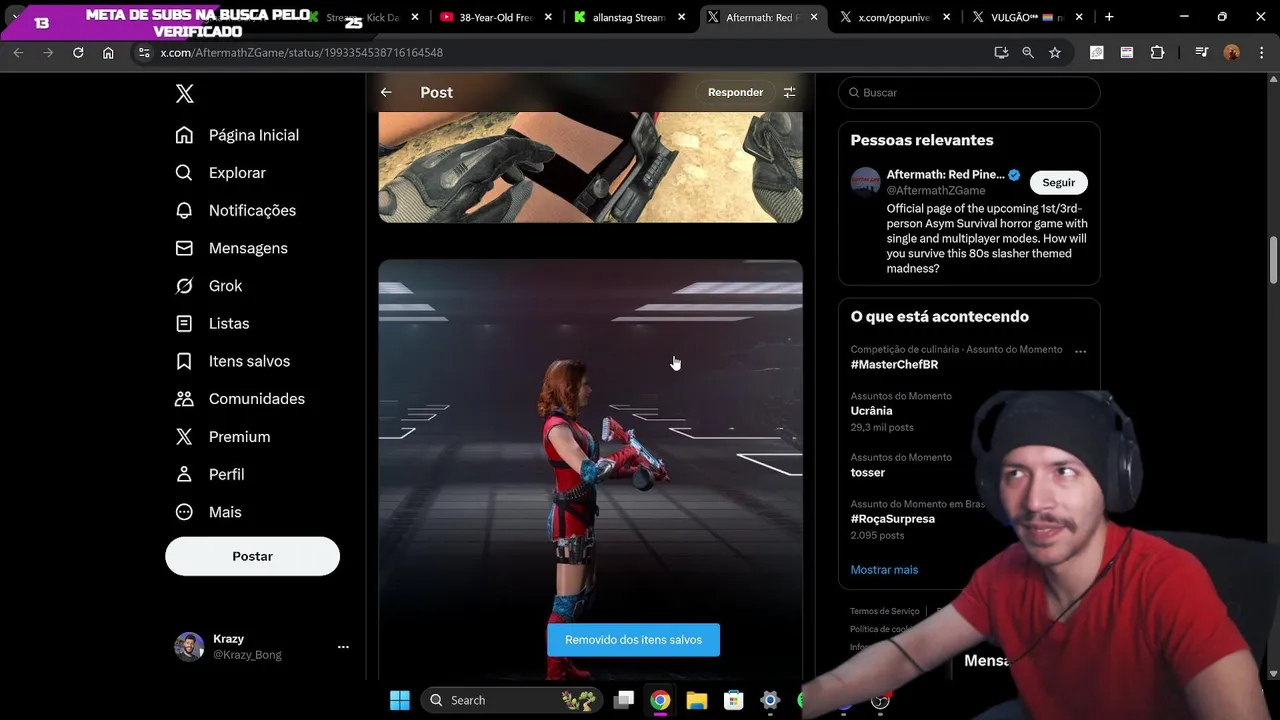The image size is (1280, 720).
Task: Switch to VULGÃO tab
Action: coord(1028,17)
